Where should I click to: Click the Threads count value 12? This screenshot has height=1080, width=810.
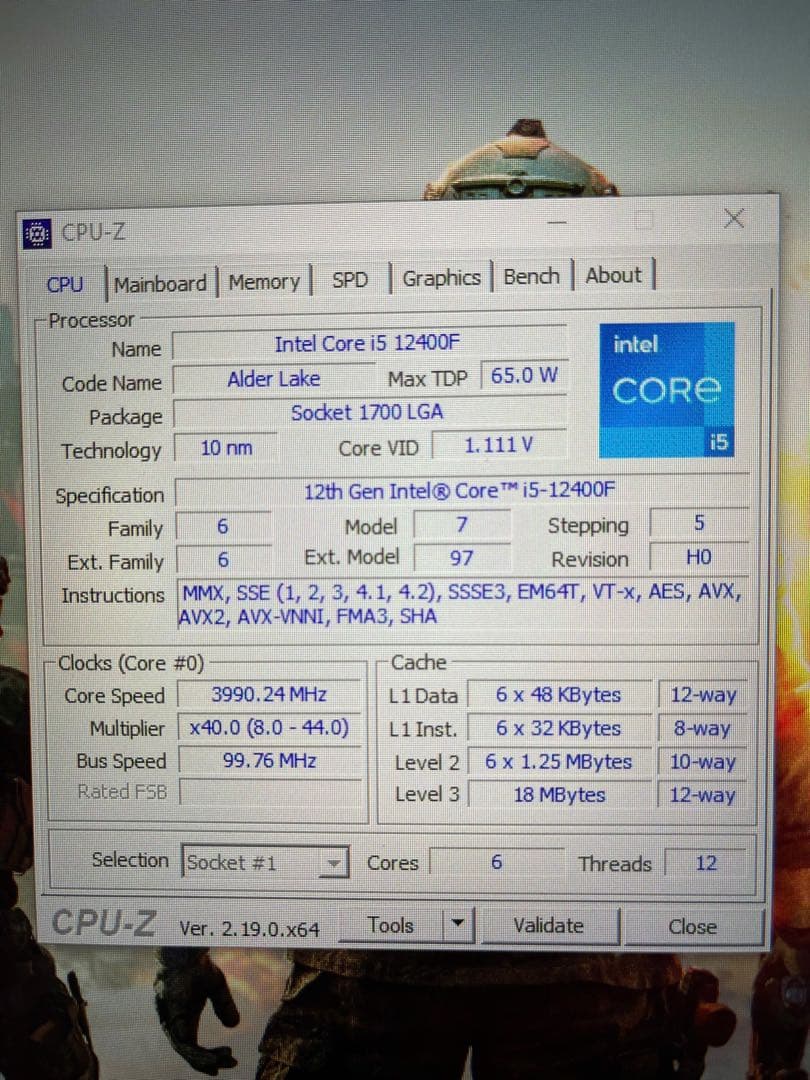click(x=706, y=863)
